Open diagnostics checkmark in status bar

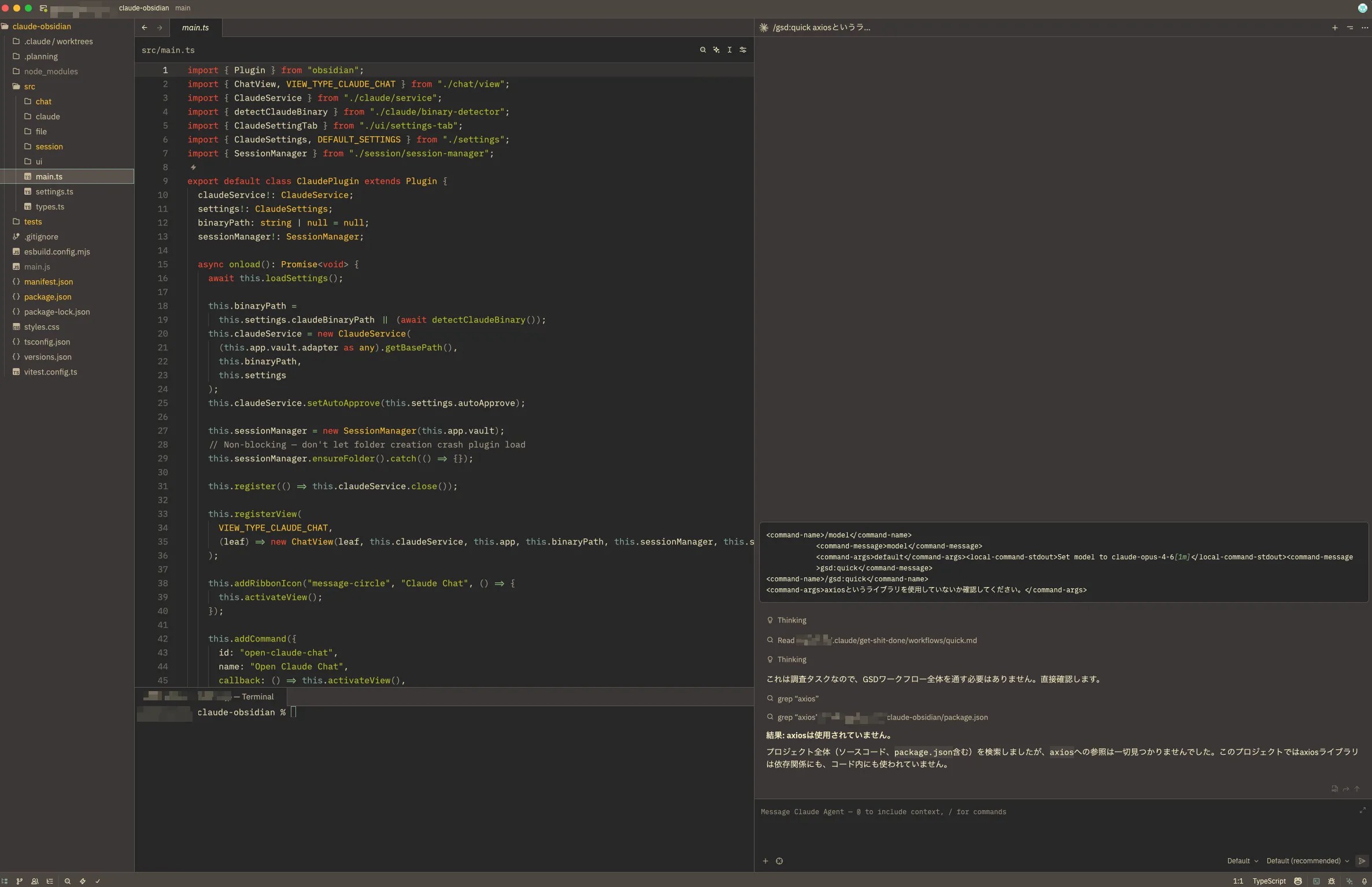(x=98, y=881)
